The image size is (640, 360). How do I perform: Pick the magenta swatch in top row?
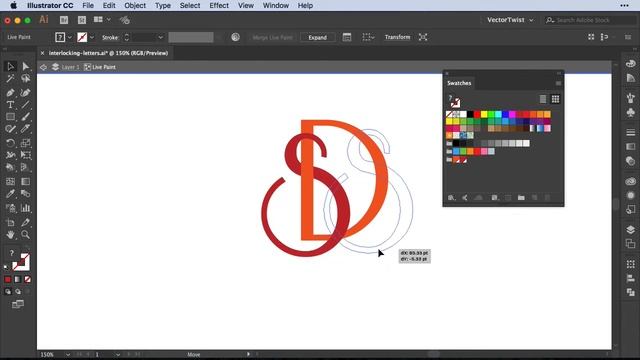pyautogui.click(x=512, y=114)
